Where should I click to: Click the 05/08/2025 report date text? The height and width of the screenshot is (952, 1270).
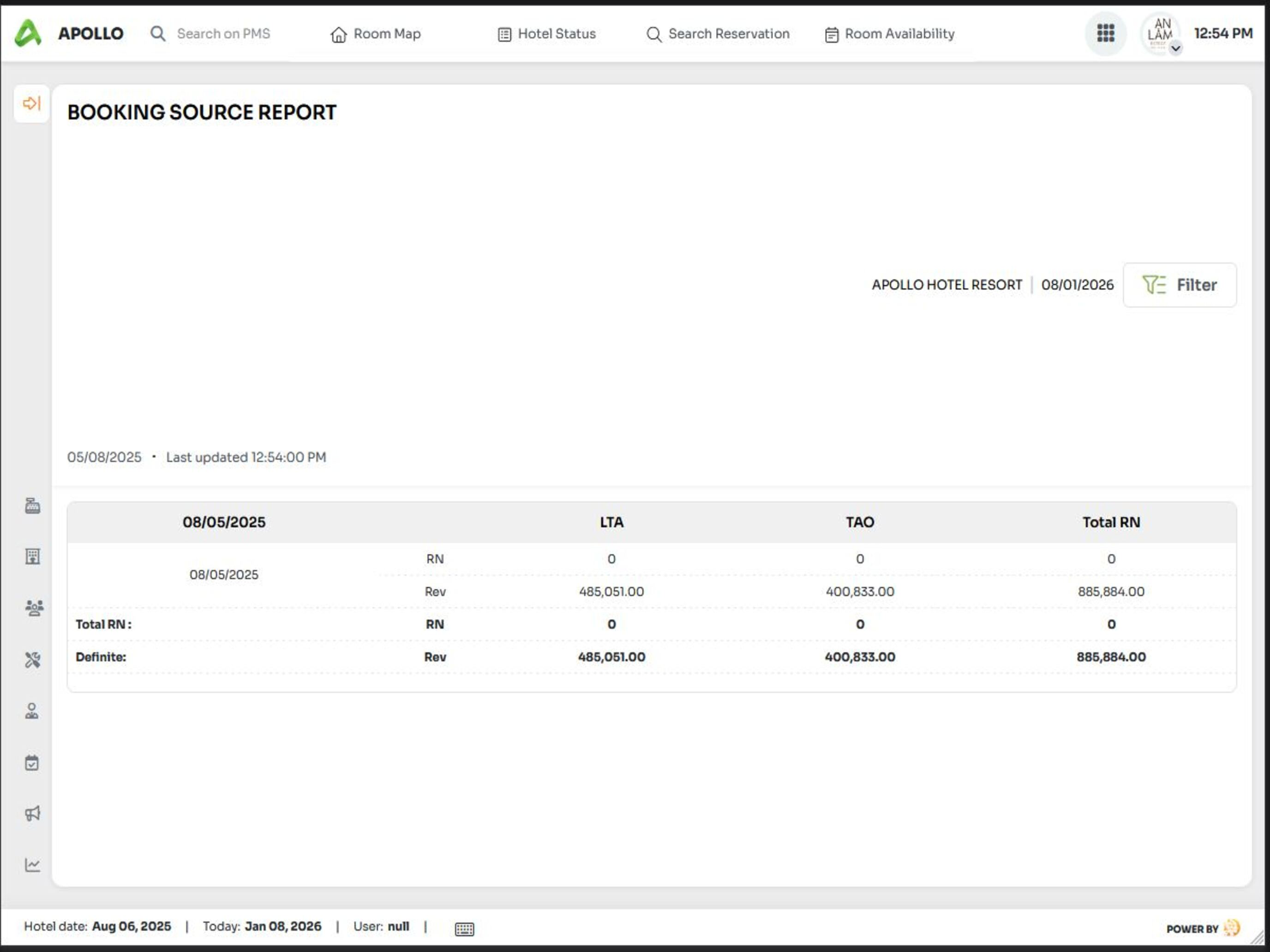[104, 458]
